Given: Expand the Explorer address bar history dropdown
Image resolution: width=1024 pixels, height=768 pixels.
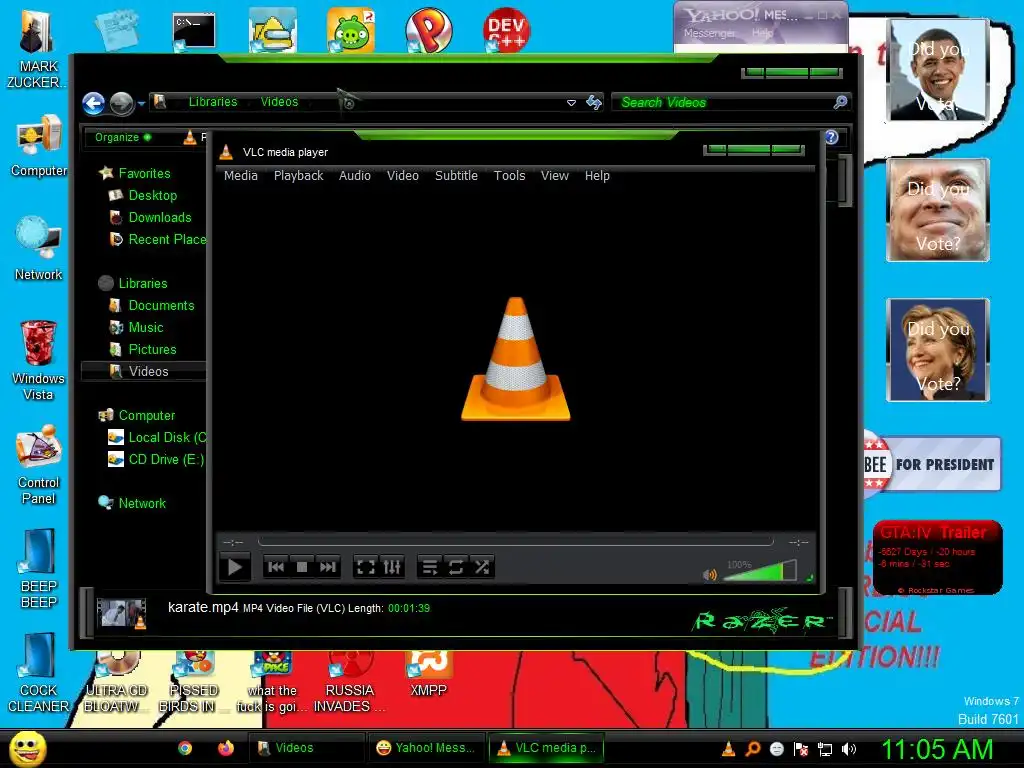Looking at the screenshot, I should (x=571, y=103).
